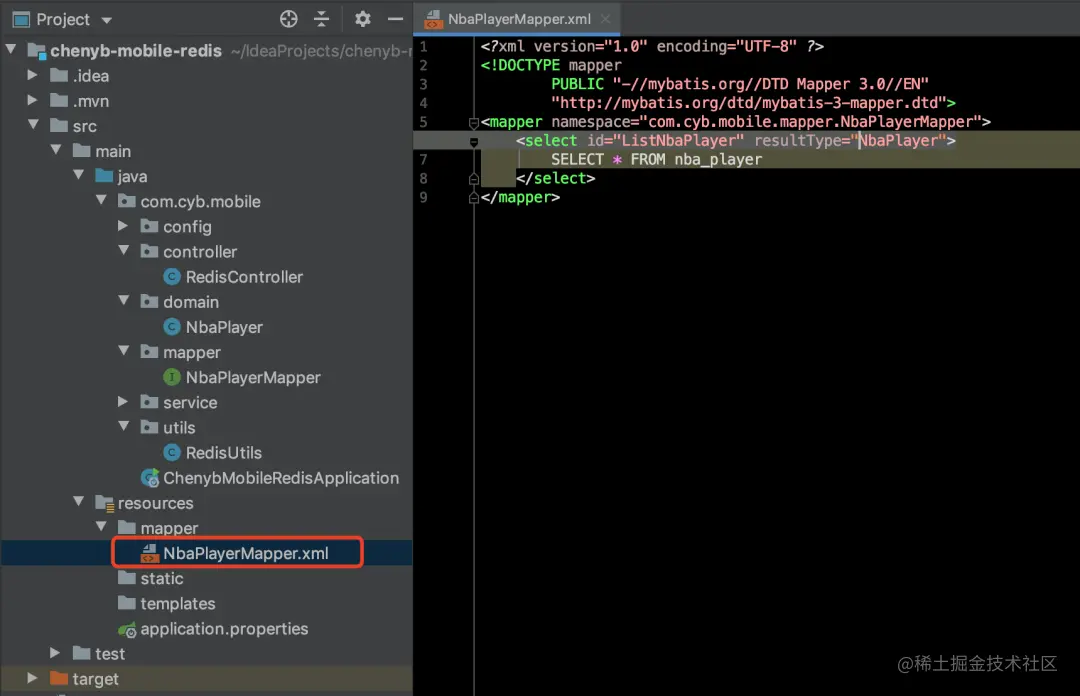Select RedisController in project tree
Viewport: 1080px width, 696px height.
(244, 277)
